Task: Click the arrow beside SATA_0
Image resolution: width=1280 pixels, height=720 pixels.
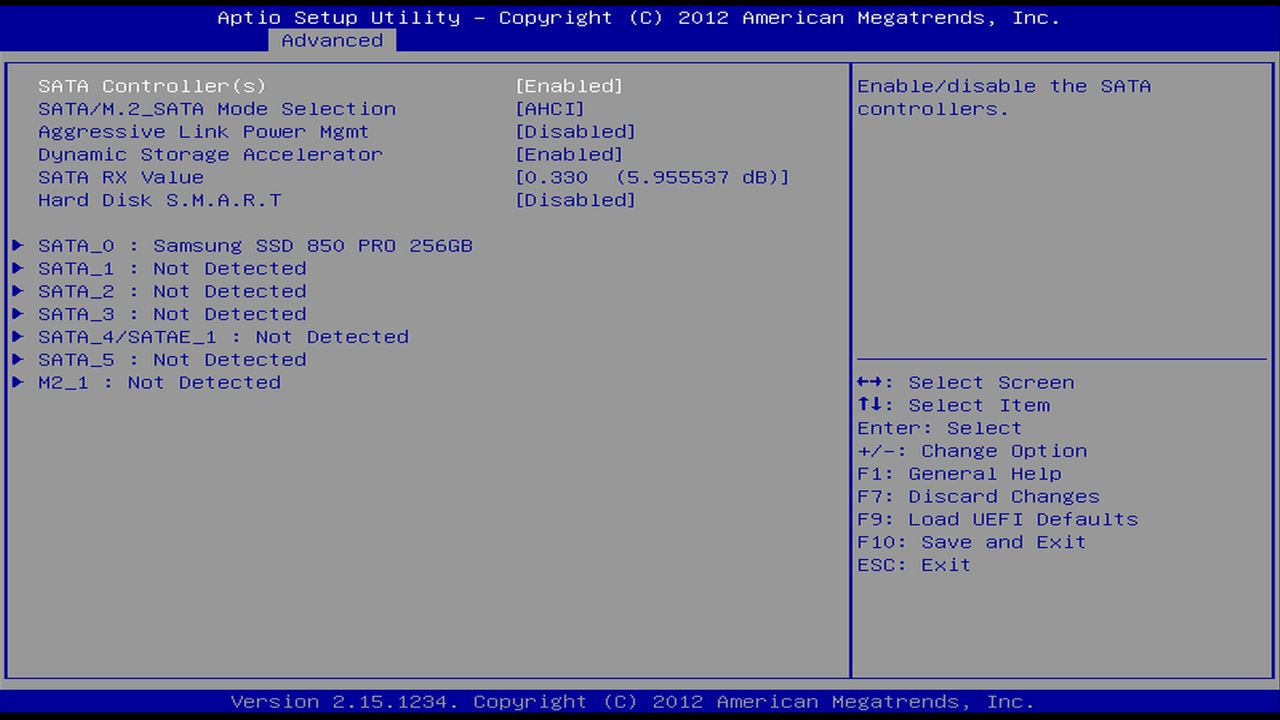Action: [x=18, y=245]
